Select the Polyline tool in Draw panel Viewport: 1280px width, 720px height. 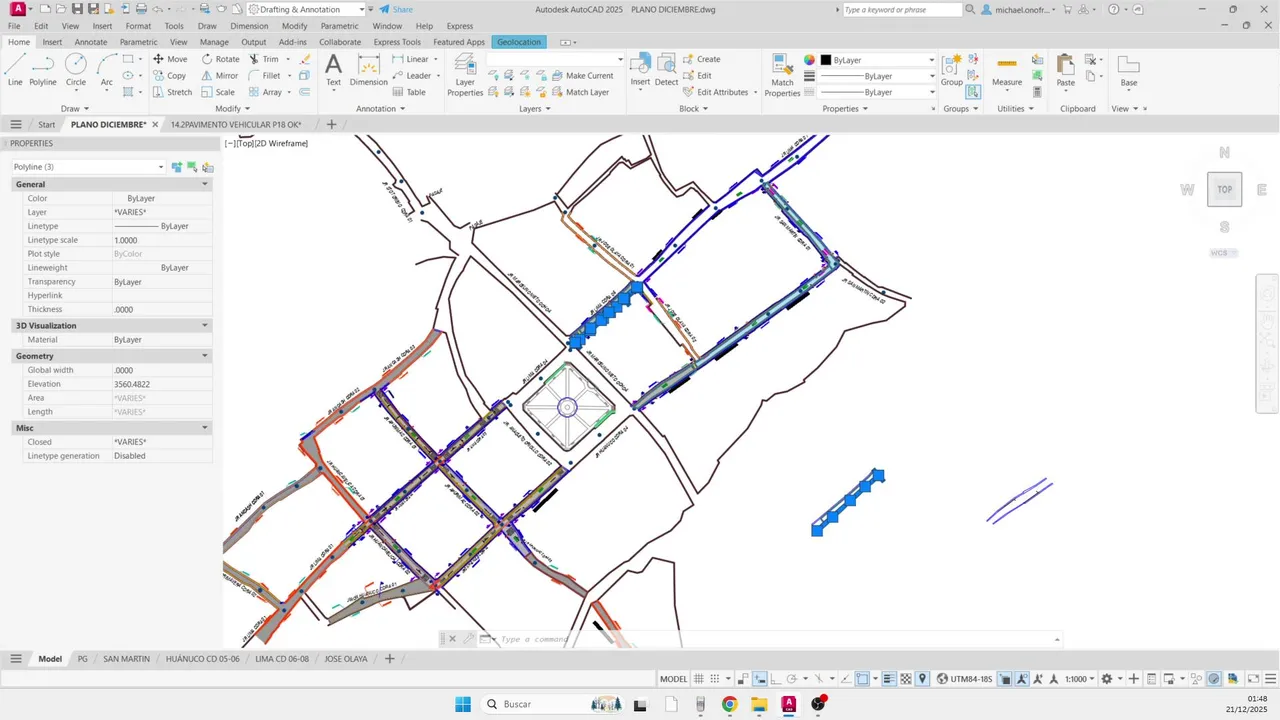[43, 70]
